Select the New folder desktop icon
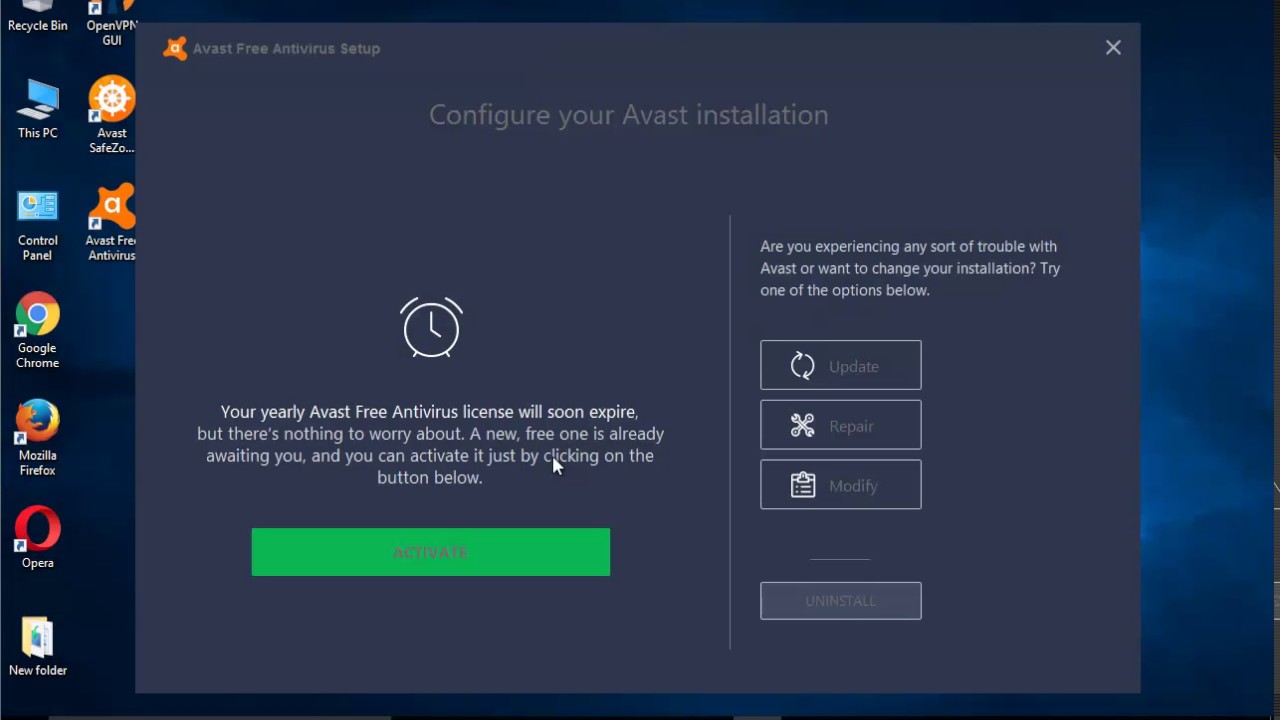Screen dimensions: 1280x720 38,646
